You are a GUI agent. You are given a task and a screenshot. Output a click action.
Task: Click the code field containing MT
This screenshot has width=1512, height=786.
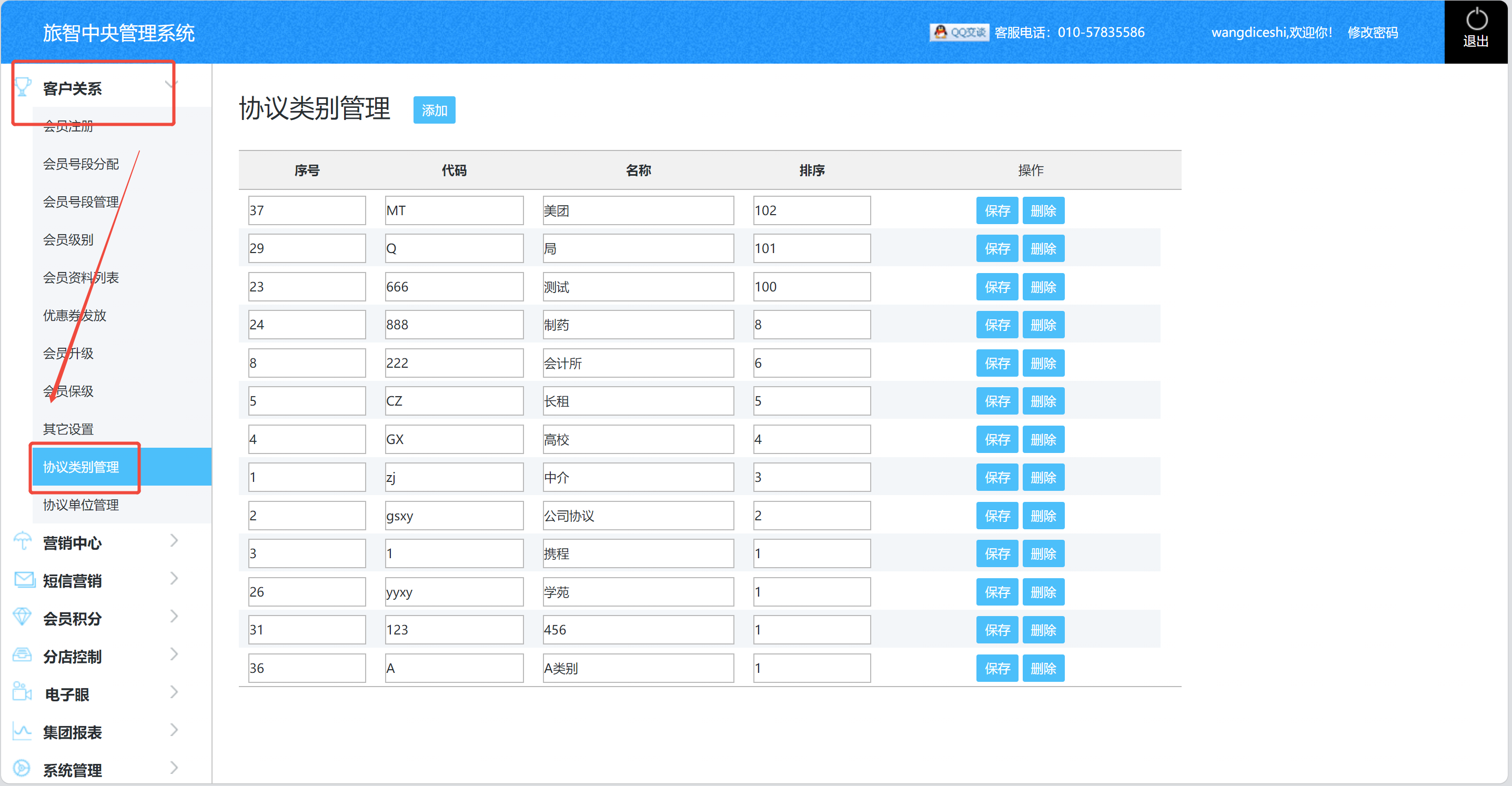click(x=453, y=211)
